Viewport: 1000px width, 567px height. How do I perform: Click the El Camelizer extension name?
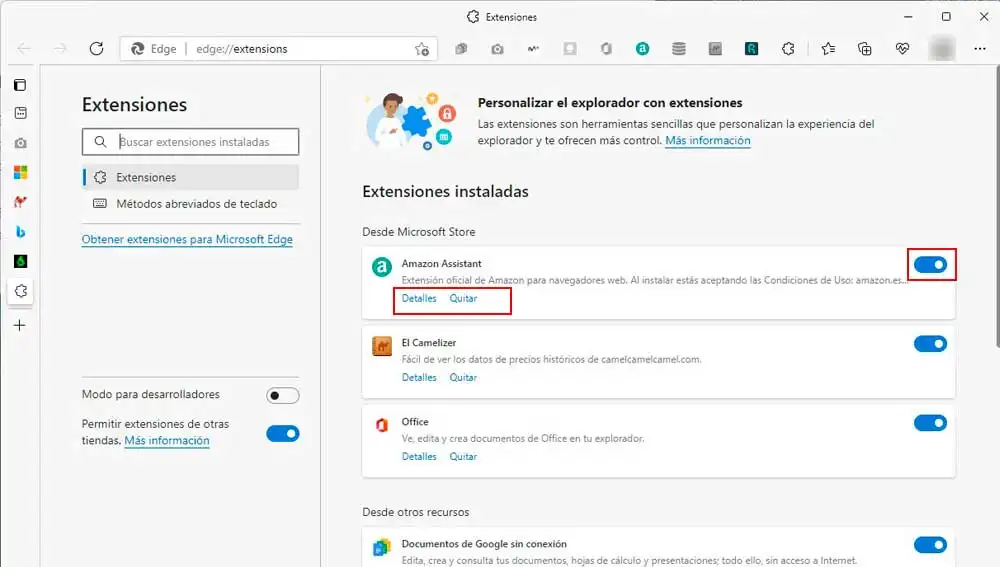pos(429,342)
